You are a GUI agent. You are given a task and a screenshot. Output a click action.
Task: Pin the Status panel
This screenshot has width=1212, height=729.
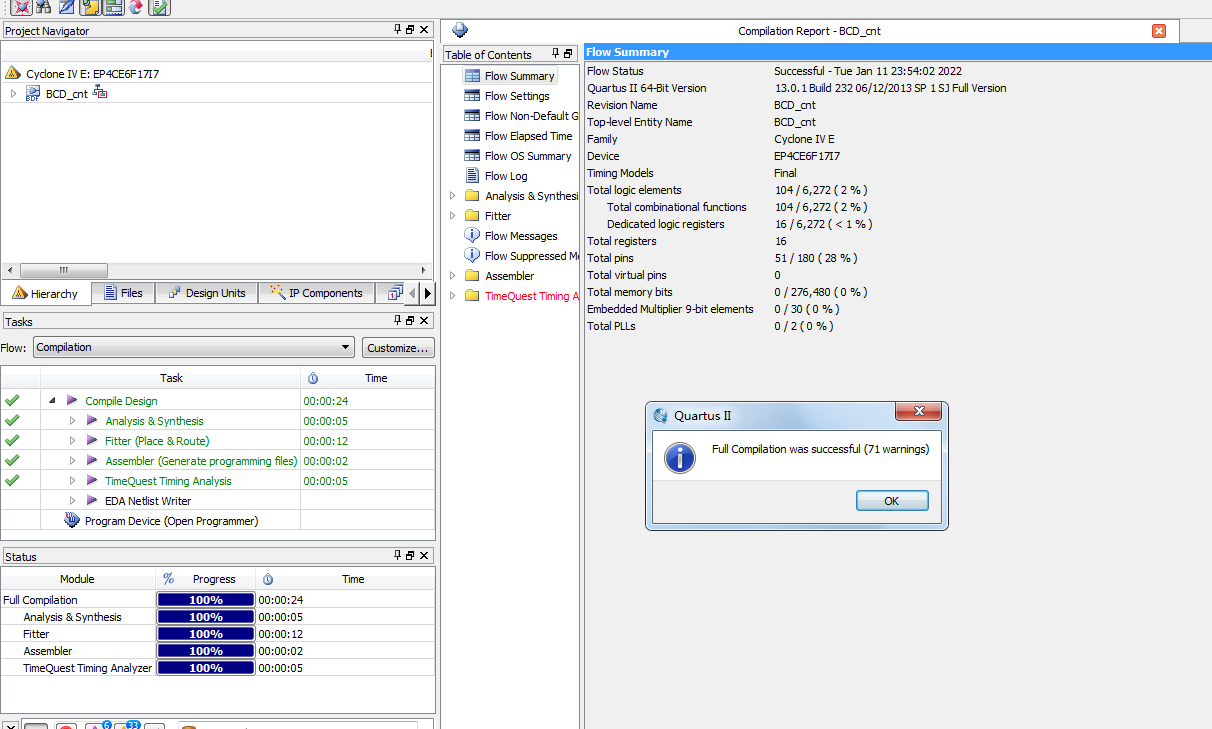pyautogui.click(x=397, y=555)
